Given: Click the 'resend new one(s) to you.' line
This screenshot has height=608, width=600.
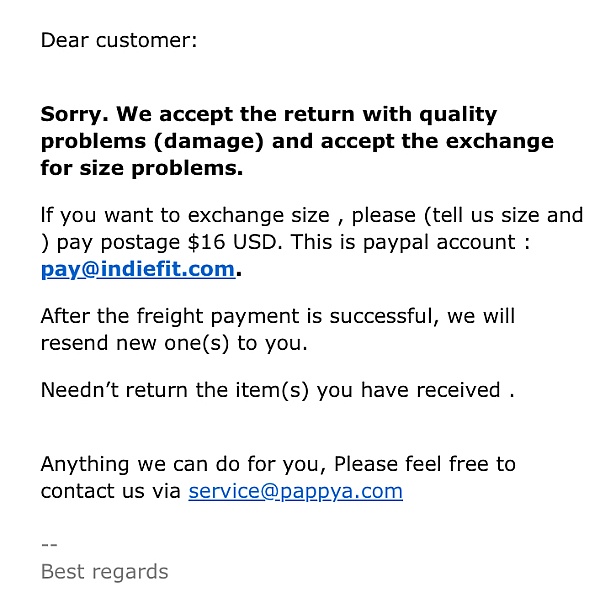Looking at the screenshot, I should (x=174, y=344).
